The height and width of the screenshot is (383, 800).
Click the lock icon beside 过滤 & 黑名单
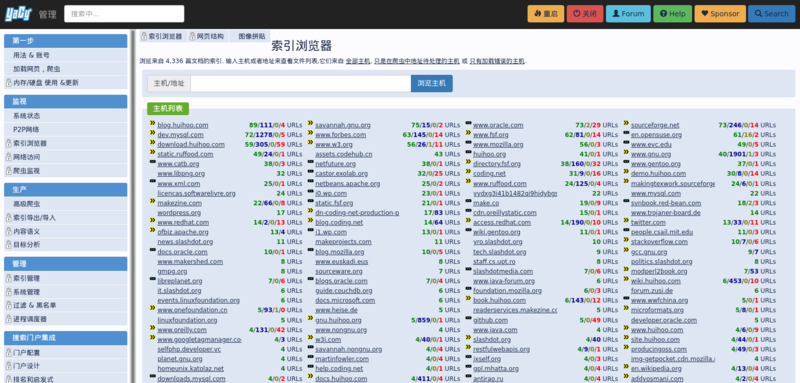(8, 305)
